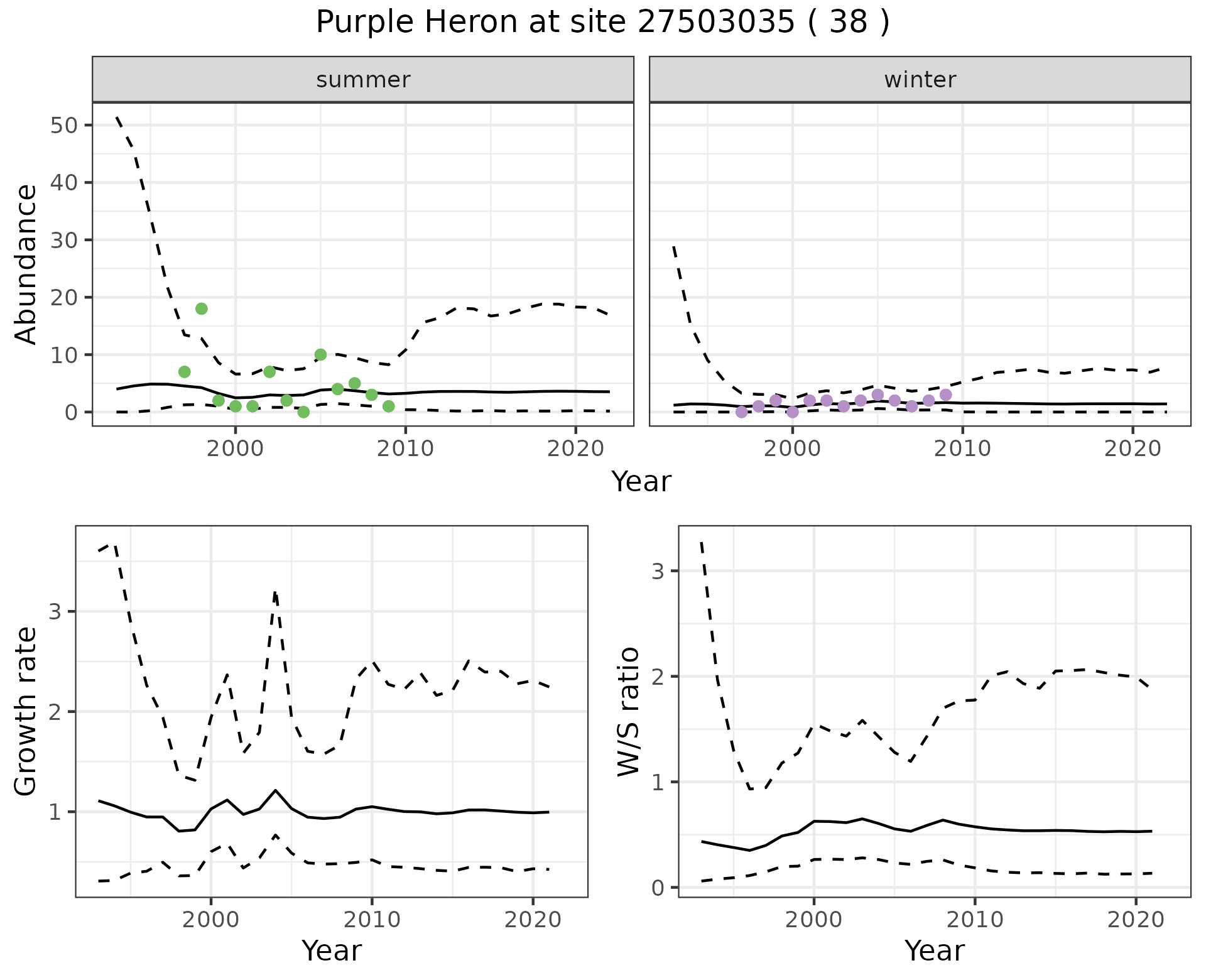Click the 2020 tick label under winter panel
The image size is (1206, 980).
tap(1133, 449)
